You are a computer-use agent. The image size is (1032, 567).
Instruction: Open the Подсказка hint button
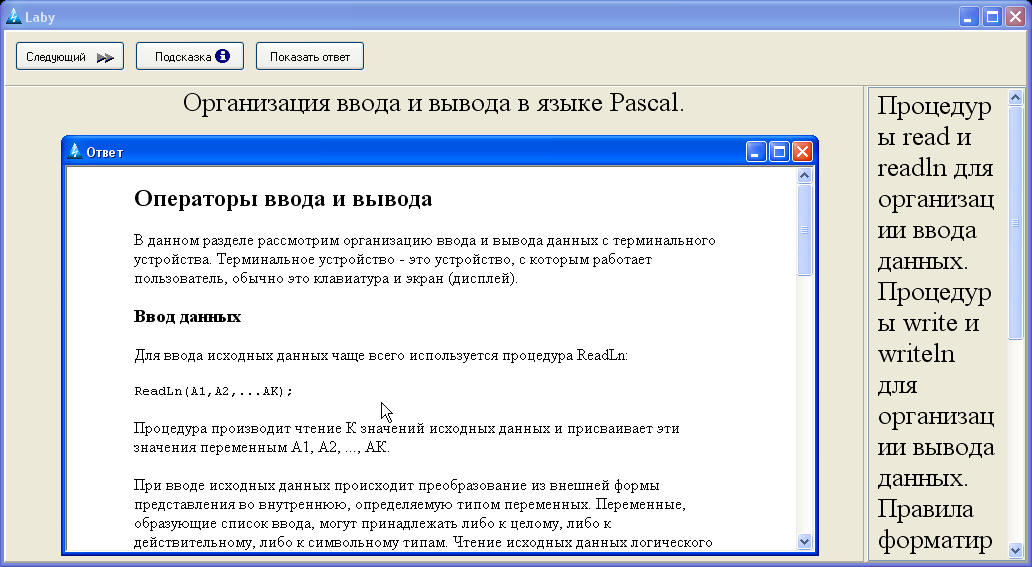[190, 57]
